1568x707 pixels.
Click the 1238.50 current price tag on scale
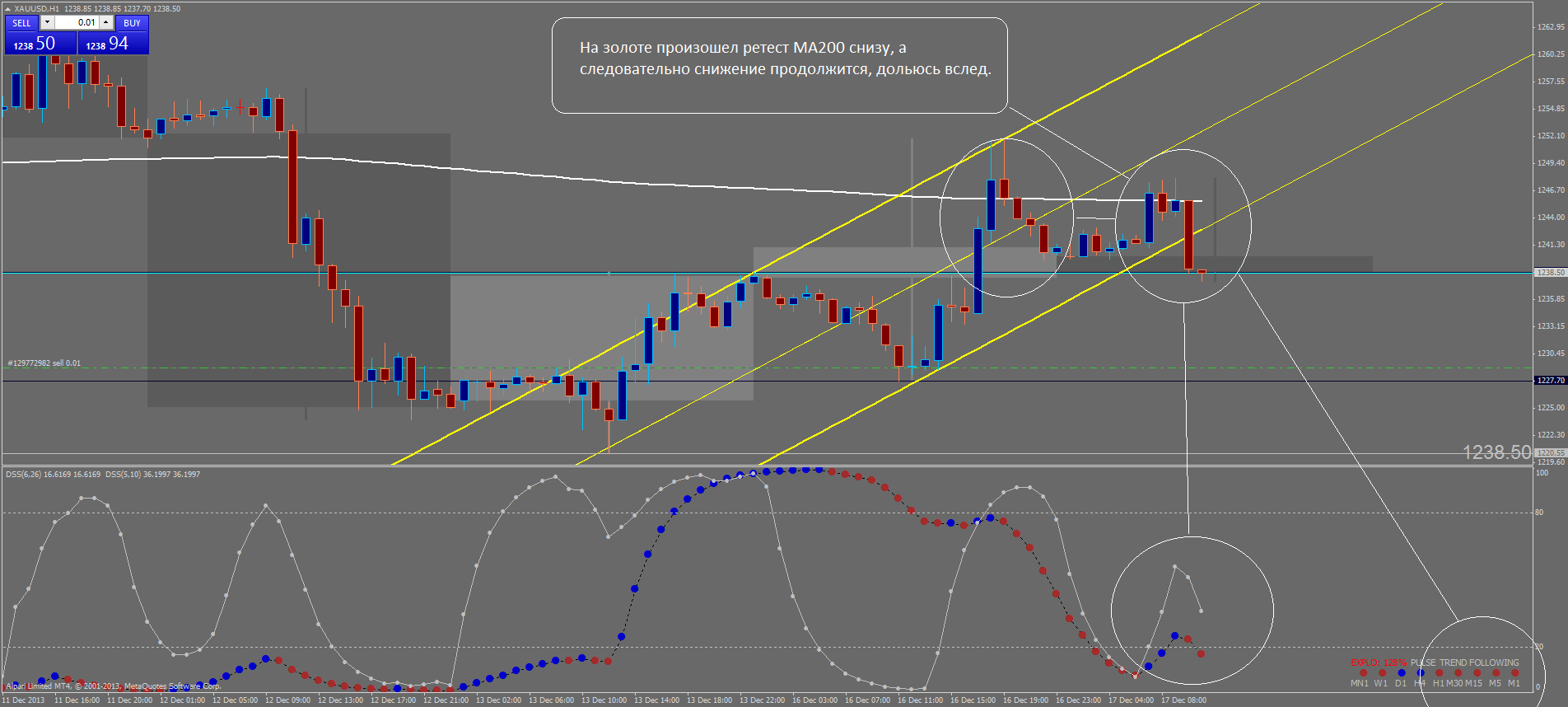1551,273
